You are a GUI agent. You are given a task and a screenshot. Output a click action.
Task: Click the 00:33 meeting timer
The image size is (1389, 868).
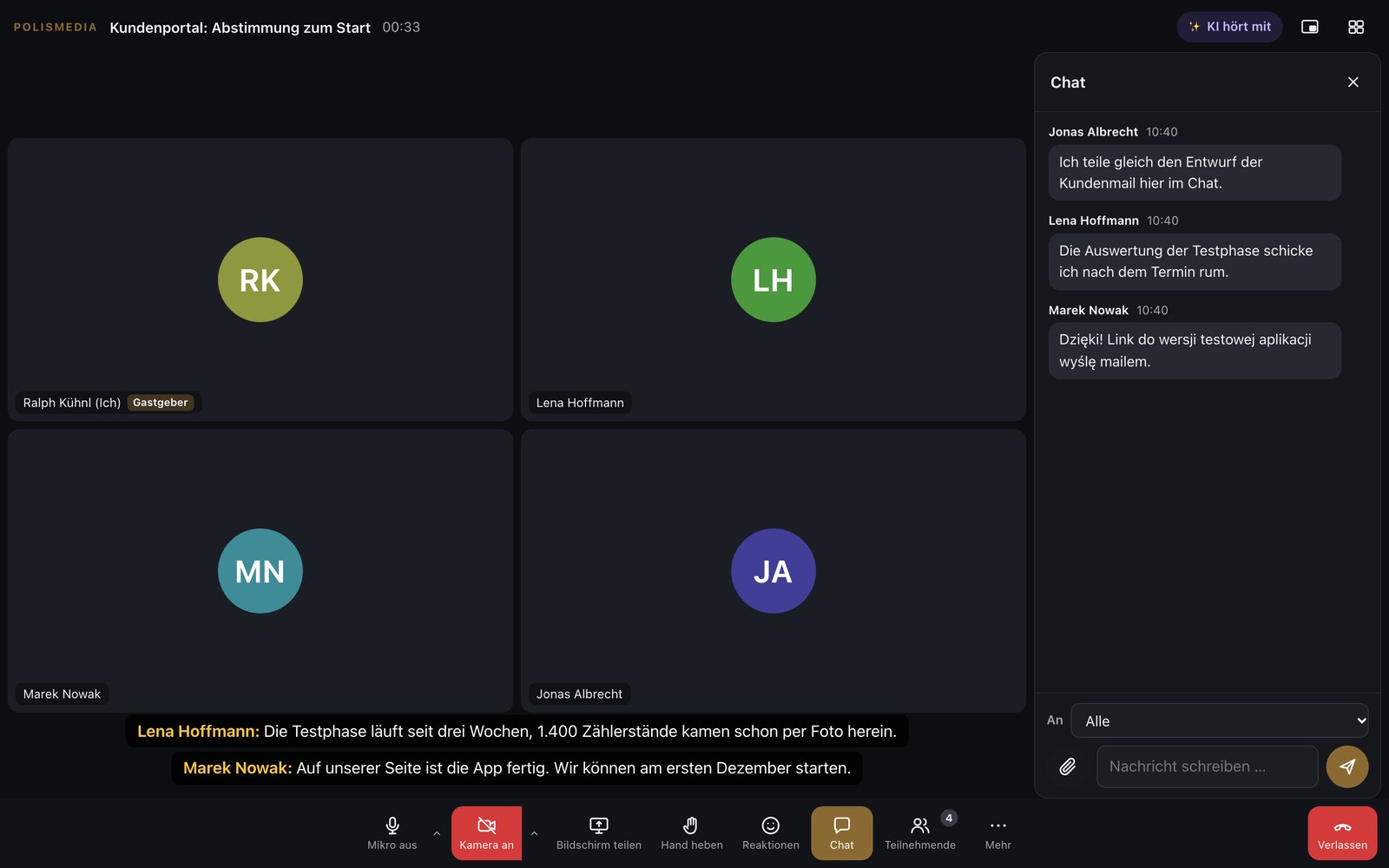401,28
